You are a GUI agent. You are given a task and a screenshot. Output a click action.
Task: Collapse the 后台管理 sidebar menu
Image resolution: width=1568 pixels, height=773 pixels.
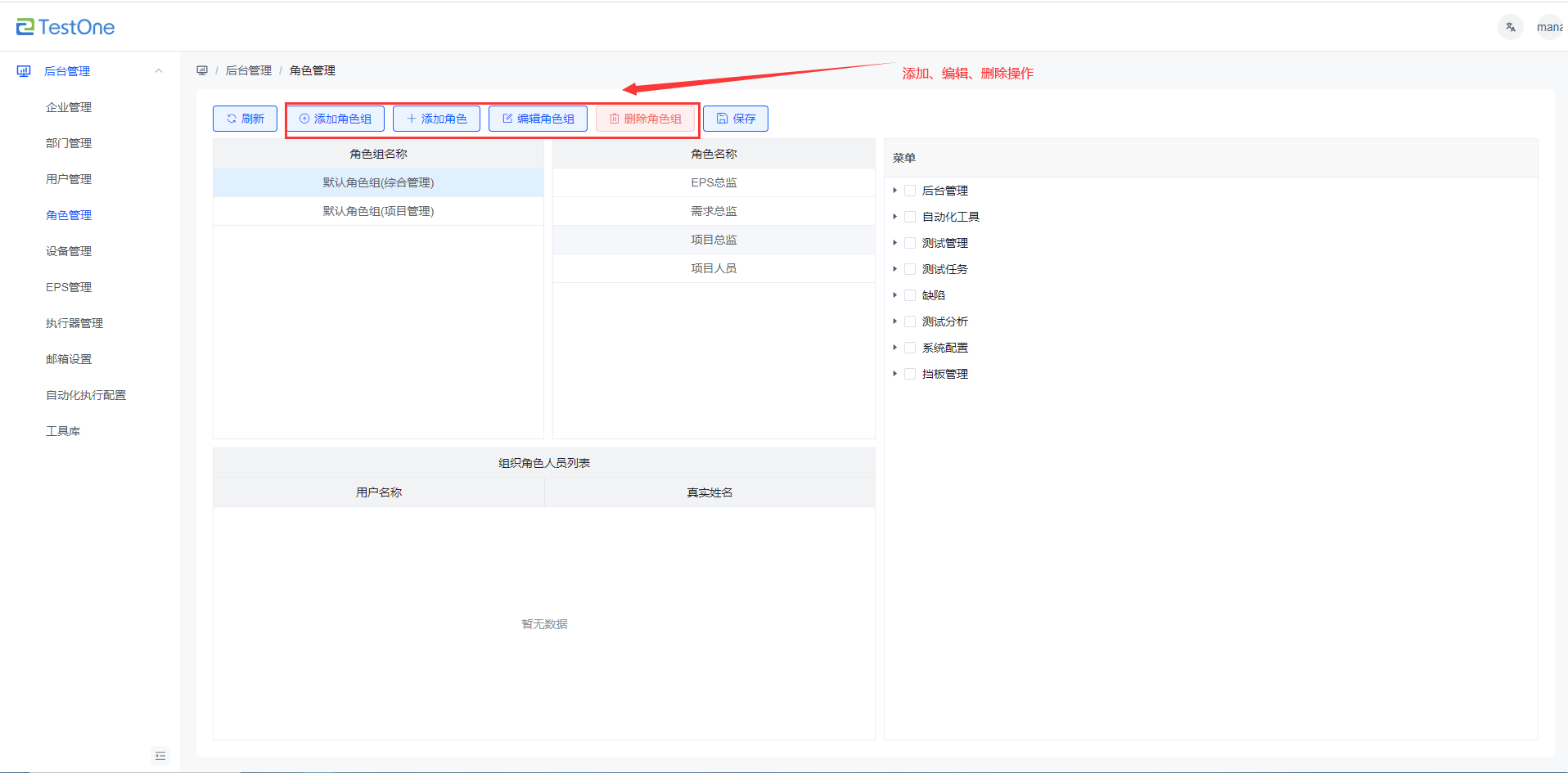[159, 71]
